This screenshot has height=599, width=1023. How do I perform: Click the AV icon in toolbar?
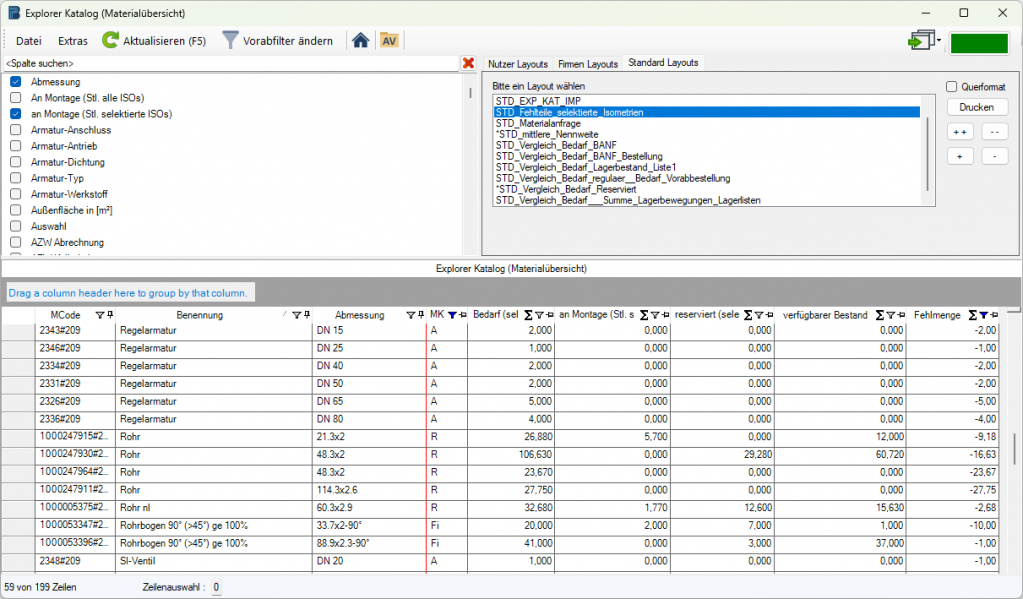tap(389, 41)
